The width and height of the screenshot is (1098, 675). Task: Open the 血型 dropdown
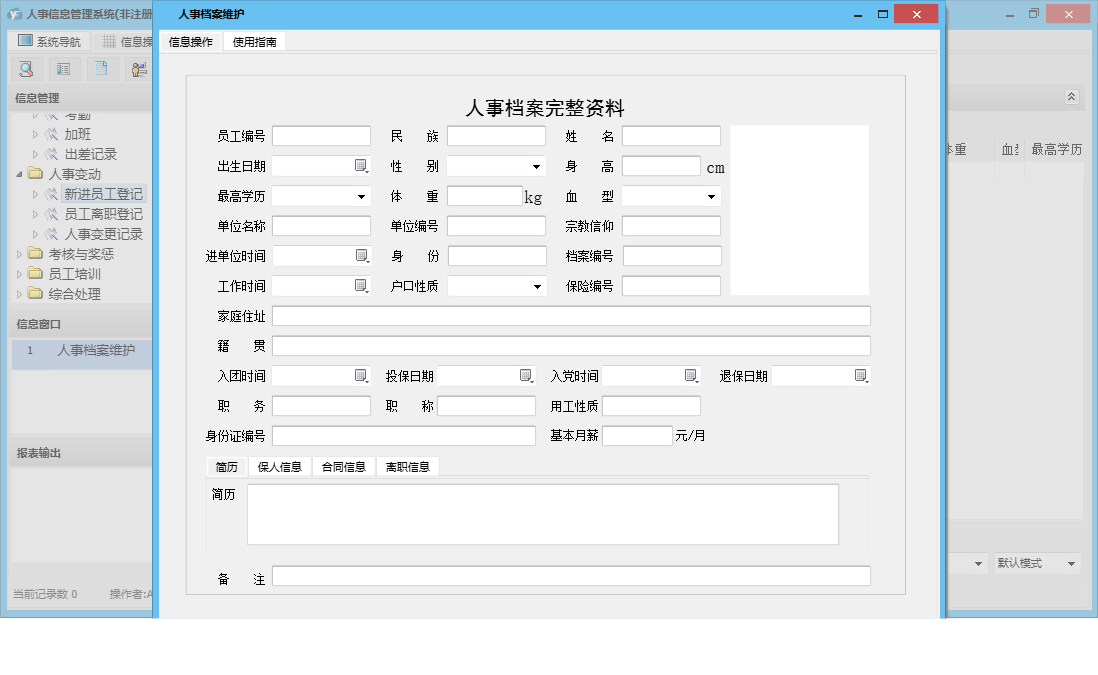coord(712,195)
